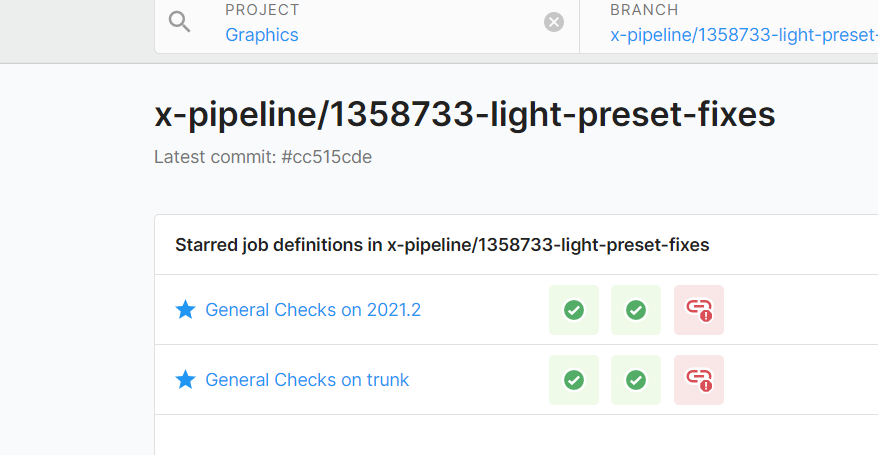Open the Project selector showing Graphics

point(380,24)
